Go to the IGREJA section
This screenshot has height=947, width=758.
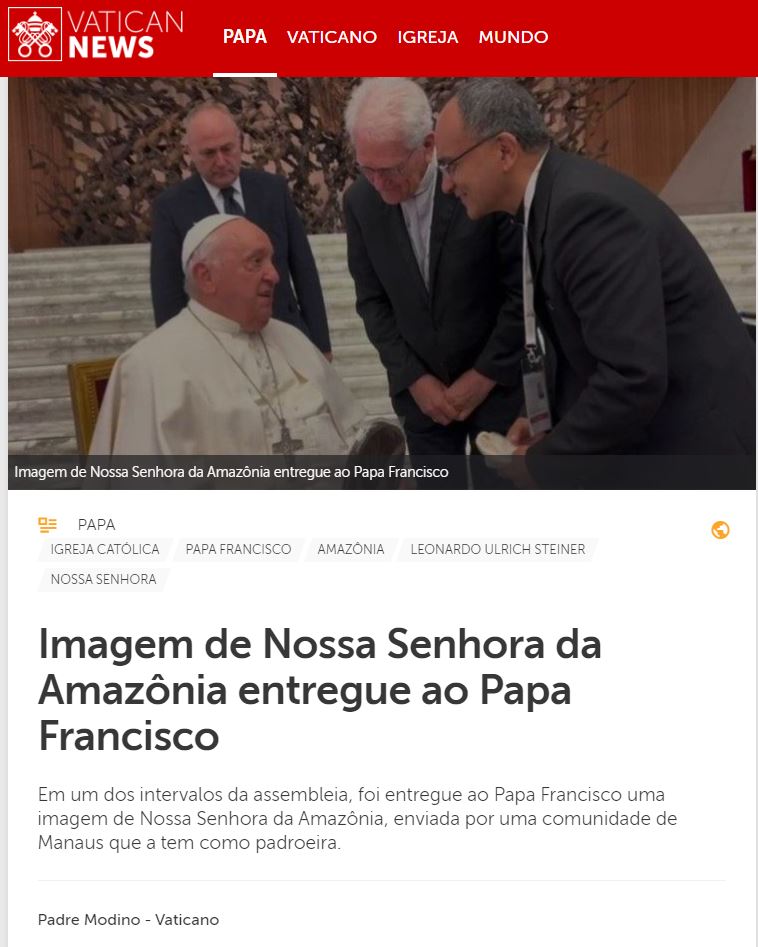428,37
